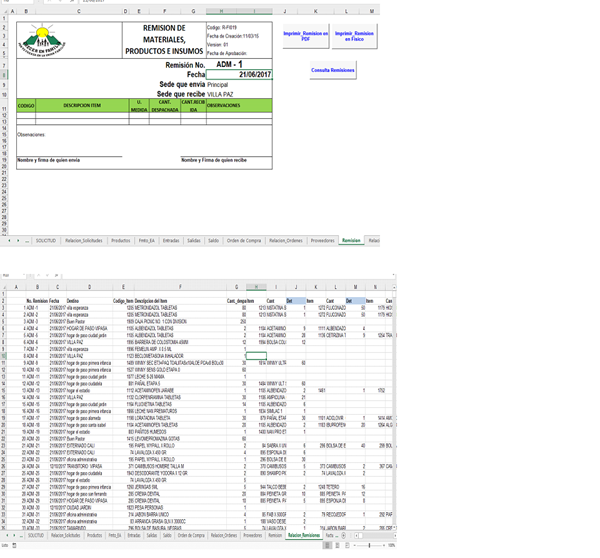
Task: Switch to SOLICITUD tab in Relacion_Remisiones window
Action: [36, 535]
